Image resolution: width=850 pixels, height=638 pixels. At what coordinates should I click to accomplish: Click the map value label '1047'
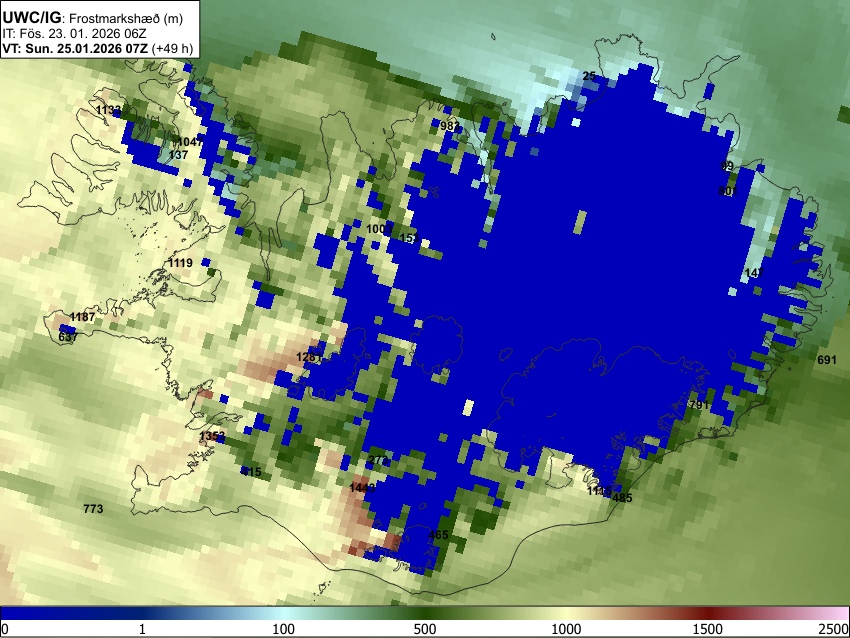[x=190, y=142]
